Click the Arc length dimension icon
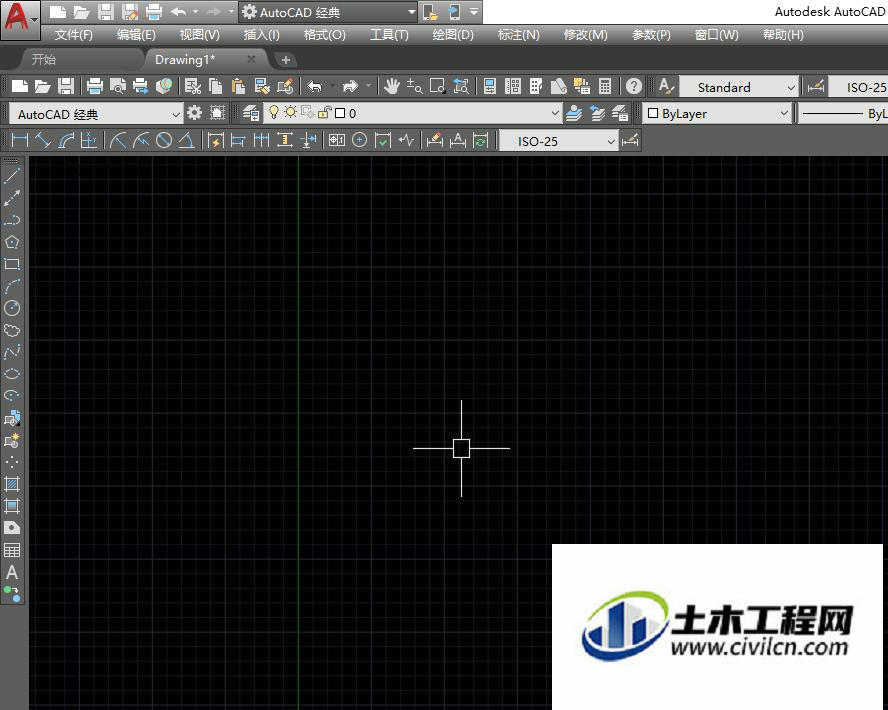The image size is (888, 710). coord(66,140)
